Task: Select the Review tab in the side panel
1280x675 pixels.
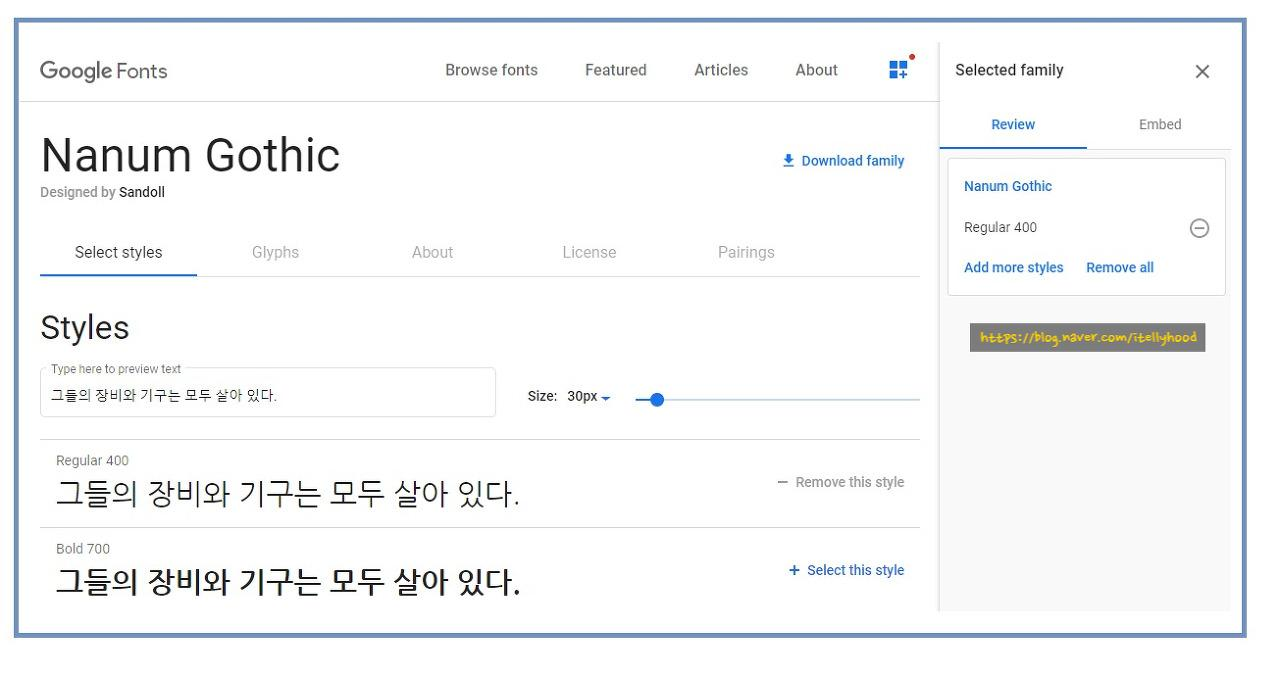Action: click(1013, 125)
